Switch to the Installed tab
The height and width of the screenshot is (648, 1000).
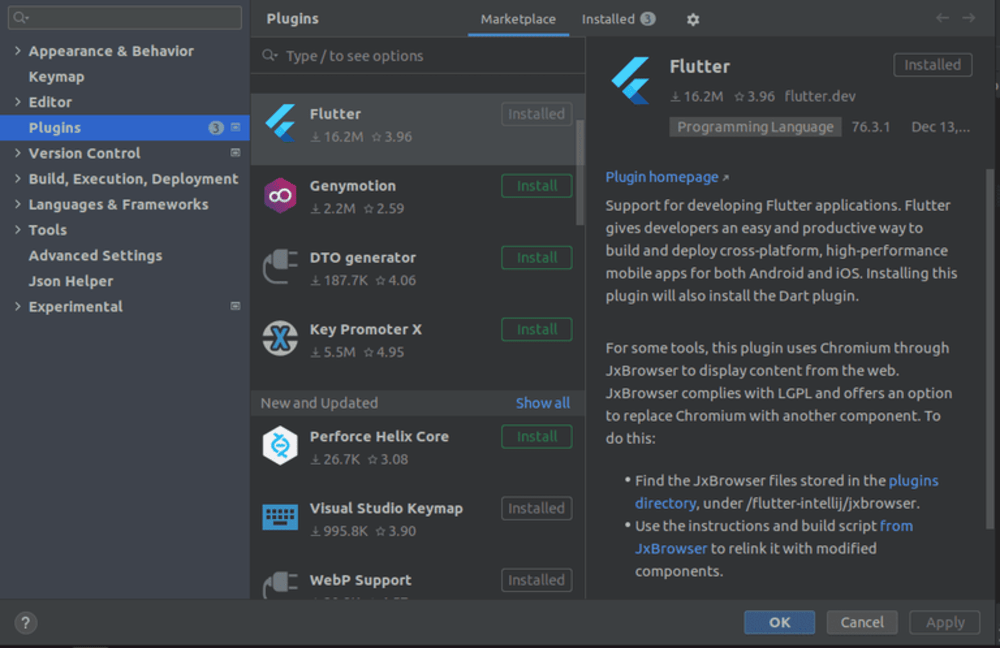click(x=608, y=19)
